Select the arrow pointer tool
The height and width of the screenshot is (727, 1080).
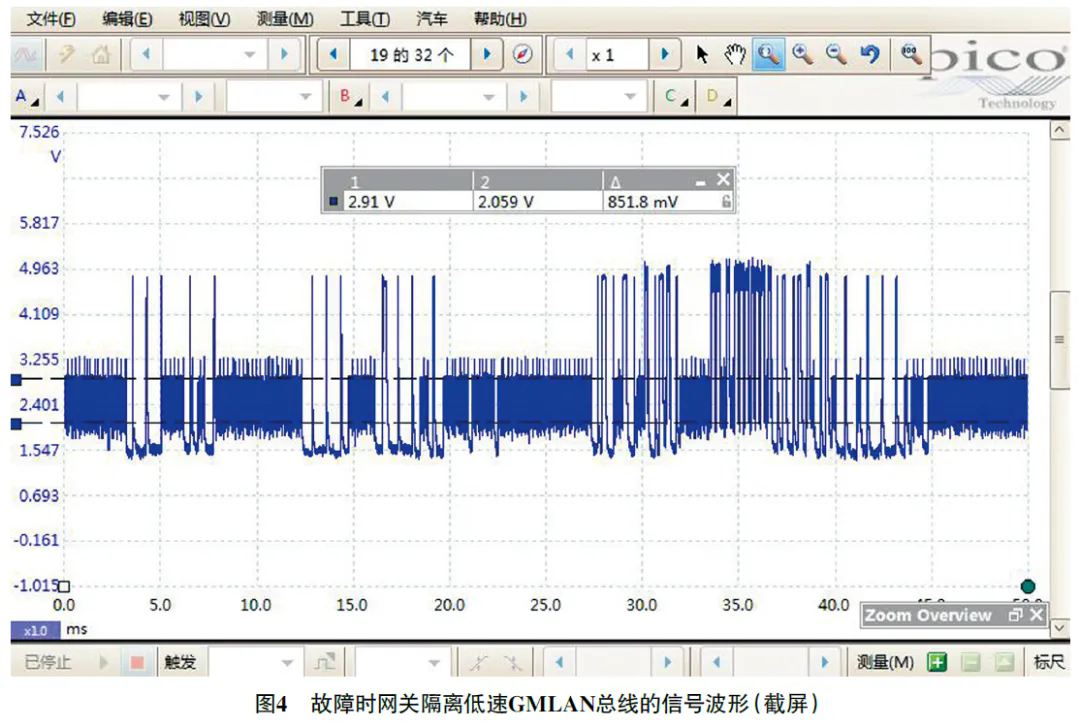click(702, 54)
